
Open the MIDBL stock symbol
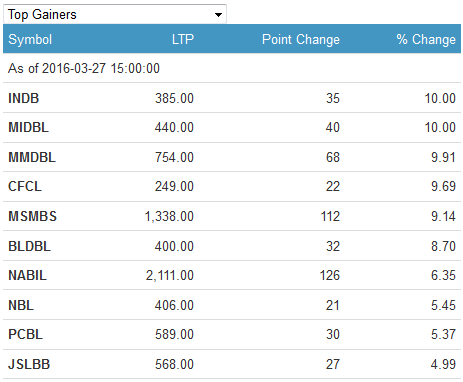coord(28,127)
